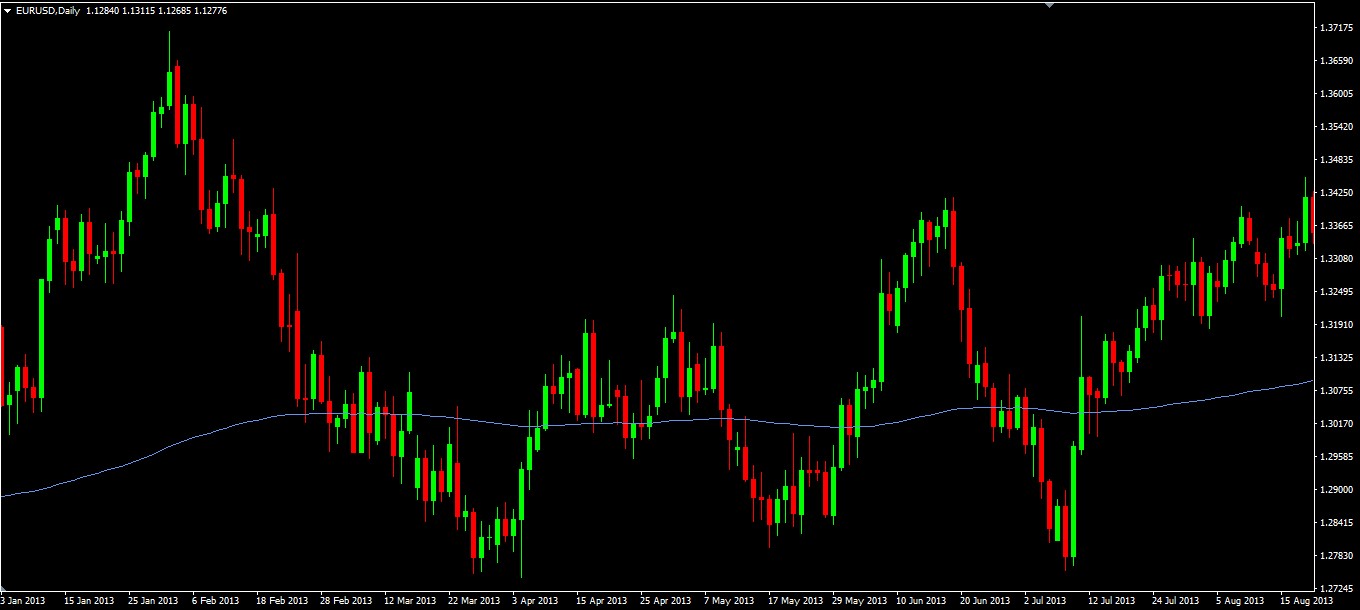Viewport: 1360px width, 610px height.
Task: Click the 1.30170 price level label
Action: click(1336, 424)
